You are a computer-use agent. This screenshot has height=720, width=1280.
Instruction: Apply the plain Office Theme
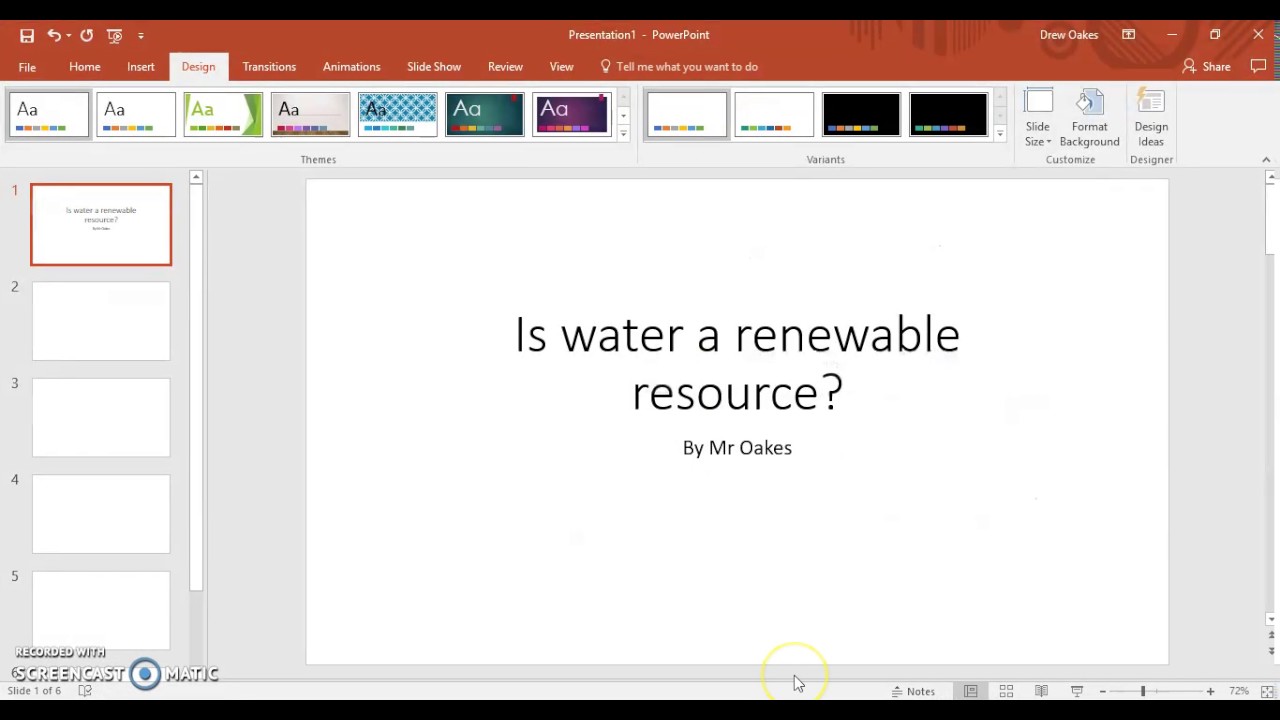[x=49, y=115]
